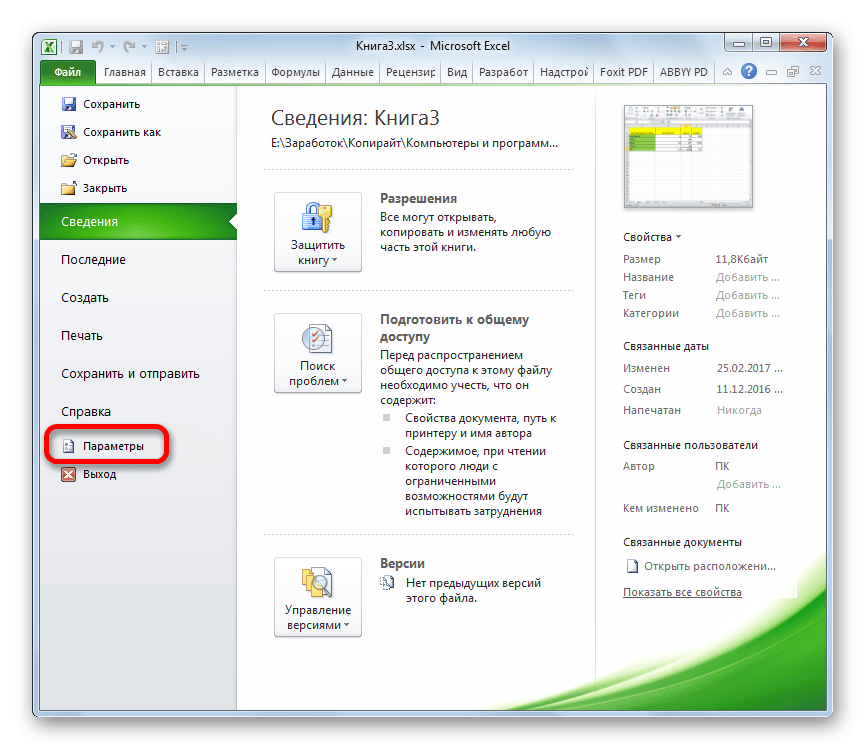Image resolution: width=866 pixels, height=750 pixels.
Task: Click the workbook preview thumbnail
Action: click(x=688, y=157)
